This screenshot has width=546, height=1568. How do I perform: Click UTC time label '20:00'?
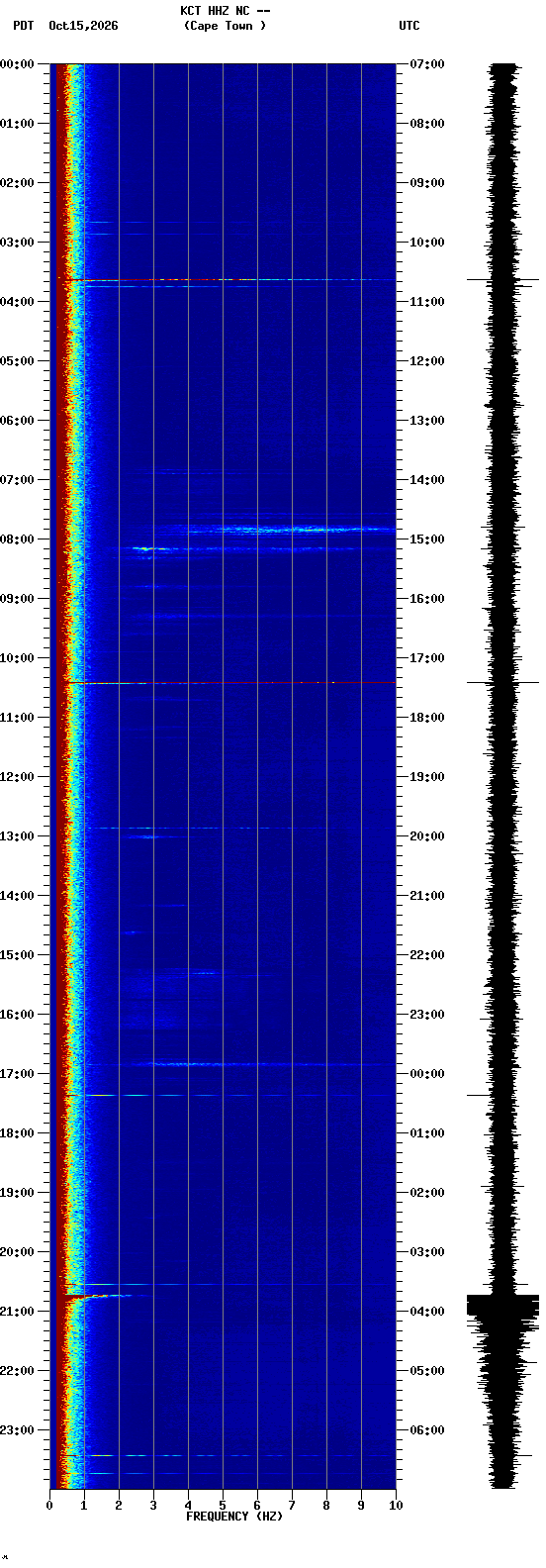[427, 836]
